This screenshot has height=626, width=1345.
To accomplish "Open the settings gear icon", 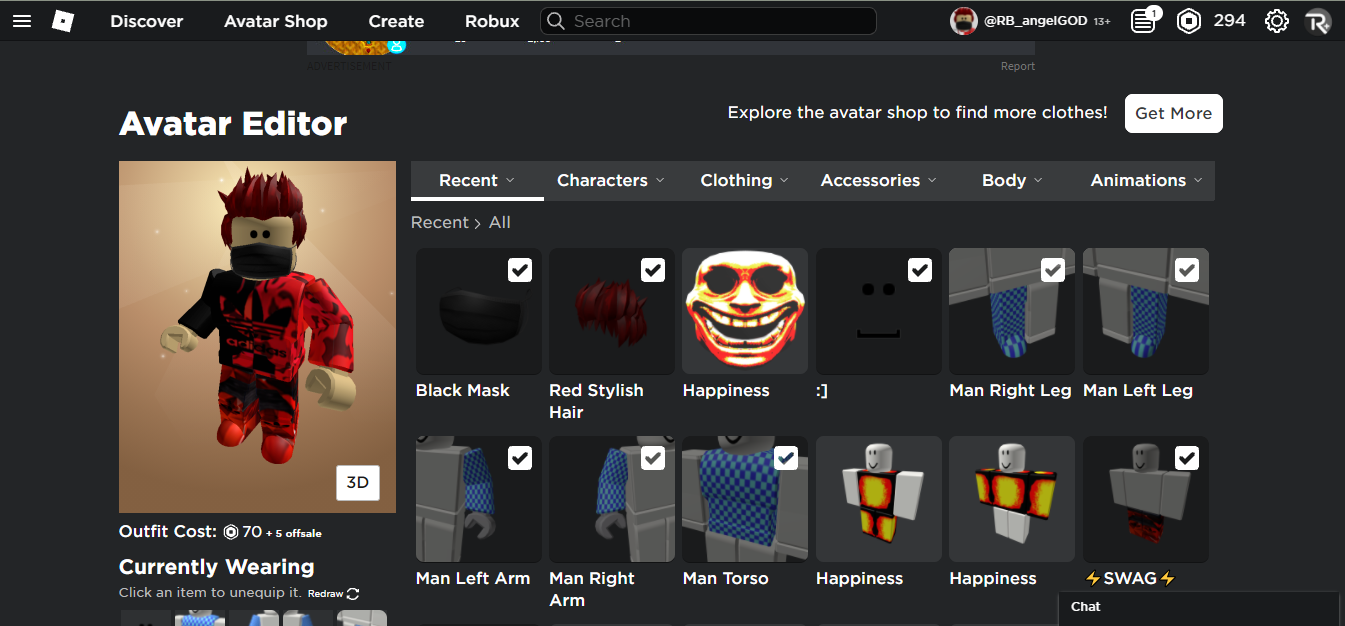I will tap(1276, 21).
